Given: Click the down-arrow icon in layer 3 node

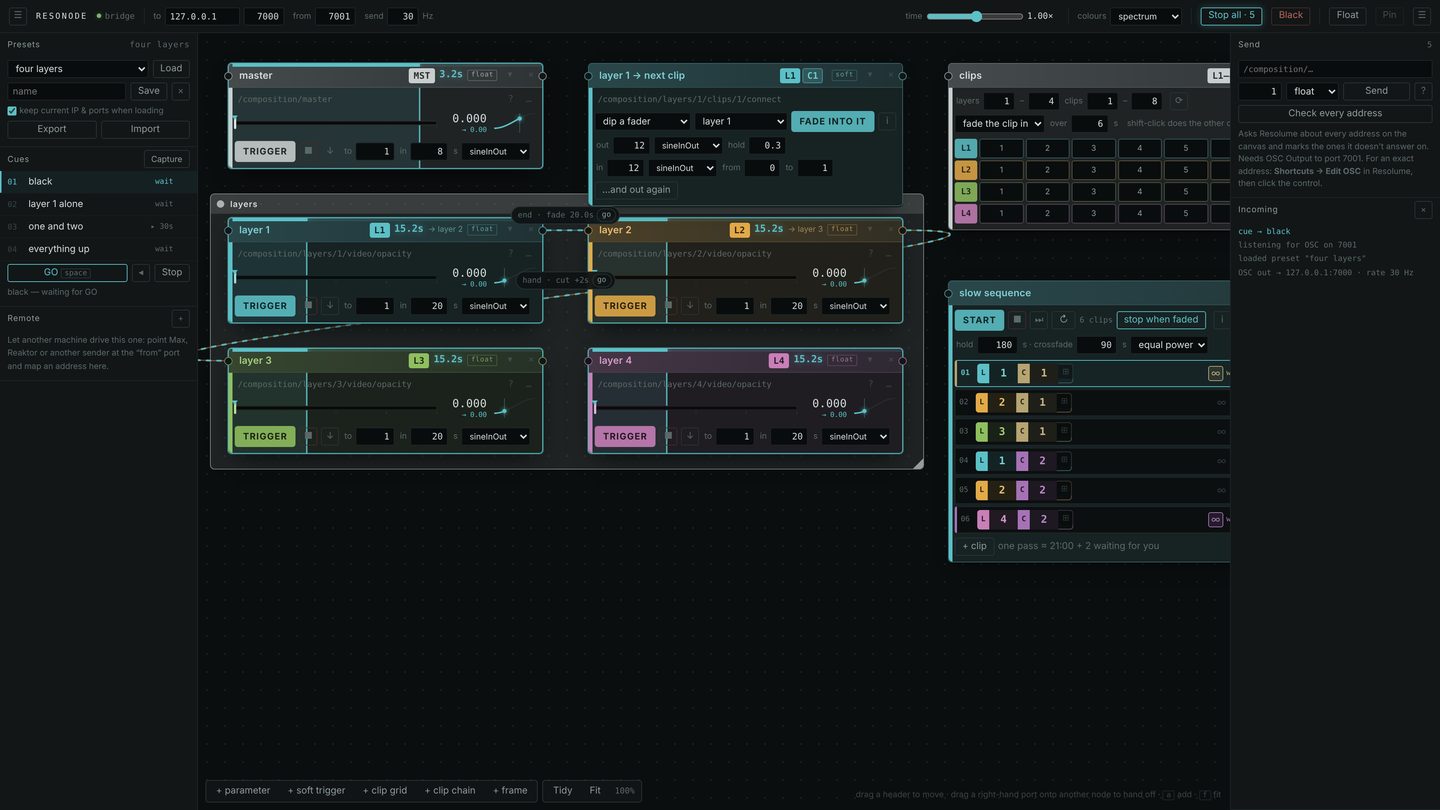Looking at the screenshot, I should [x=330, y=436].
